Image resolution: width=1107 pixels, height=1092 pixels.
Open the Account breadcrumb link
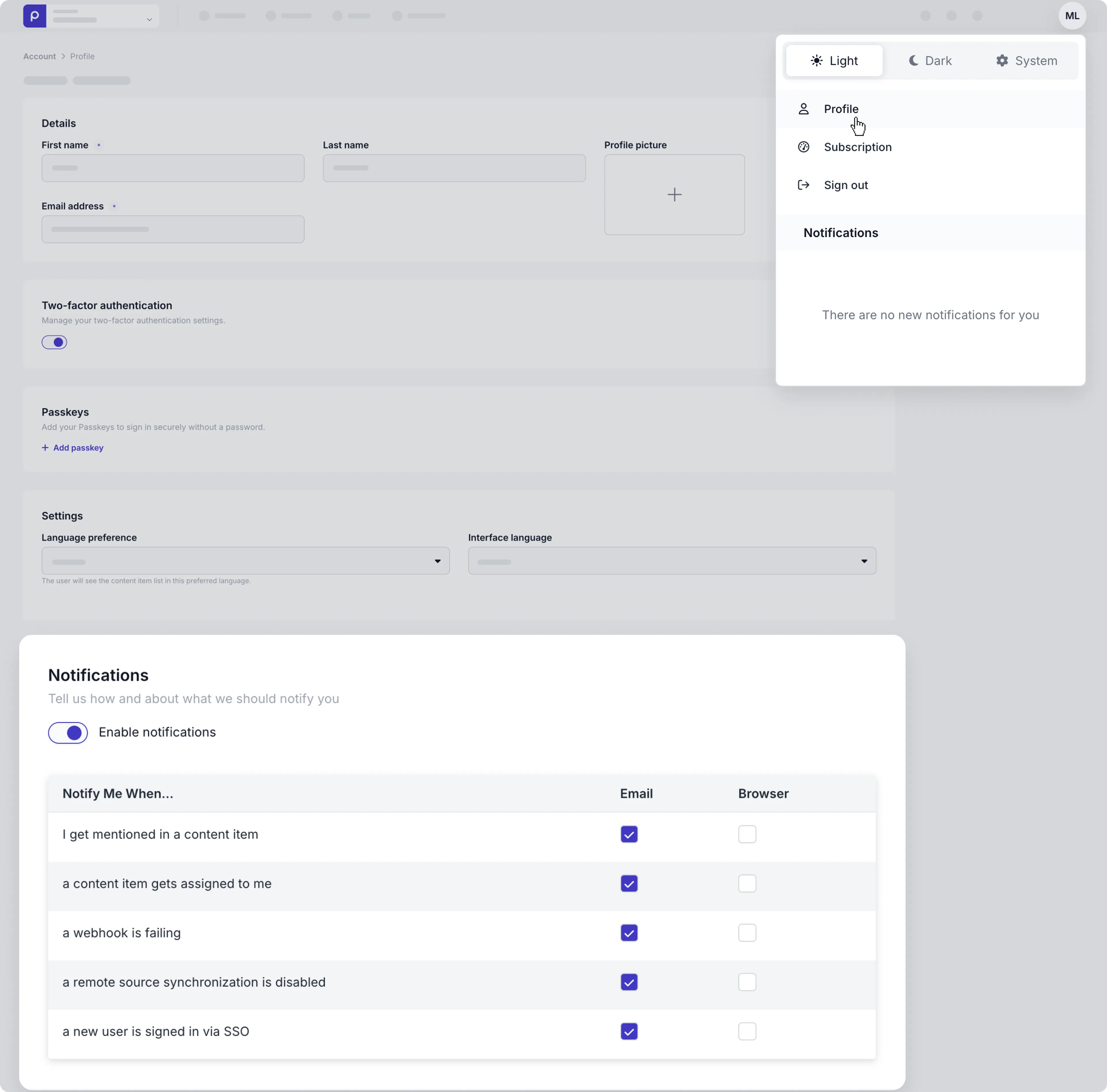coord(39,56)
